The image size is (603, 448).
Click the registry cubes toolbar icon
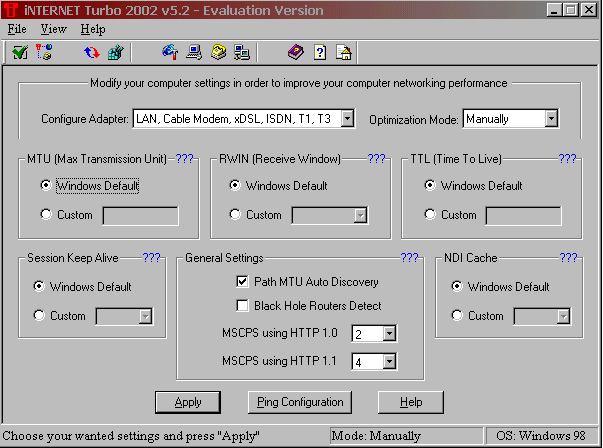115,52
